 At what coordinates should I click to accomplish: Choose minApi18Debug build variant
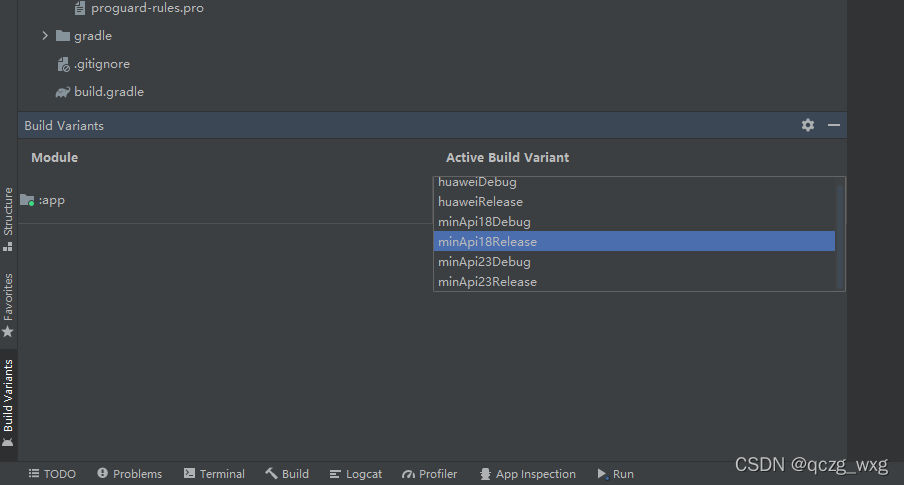[x=634, y=221]
